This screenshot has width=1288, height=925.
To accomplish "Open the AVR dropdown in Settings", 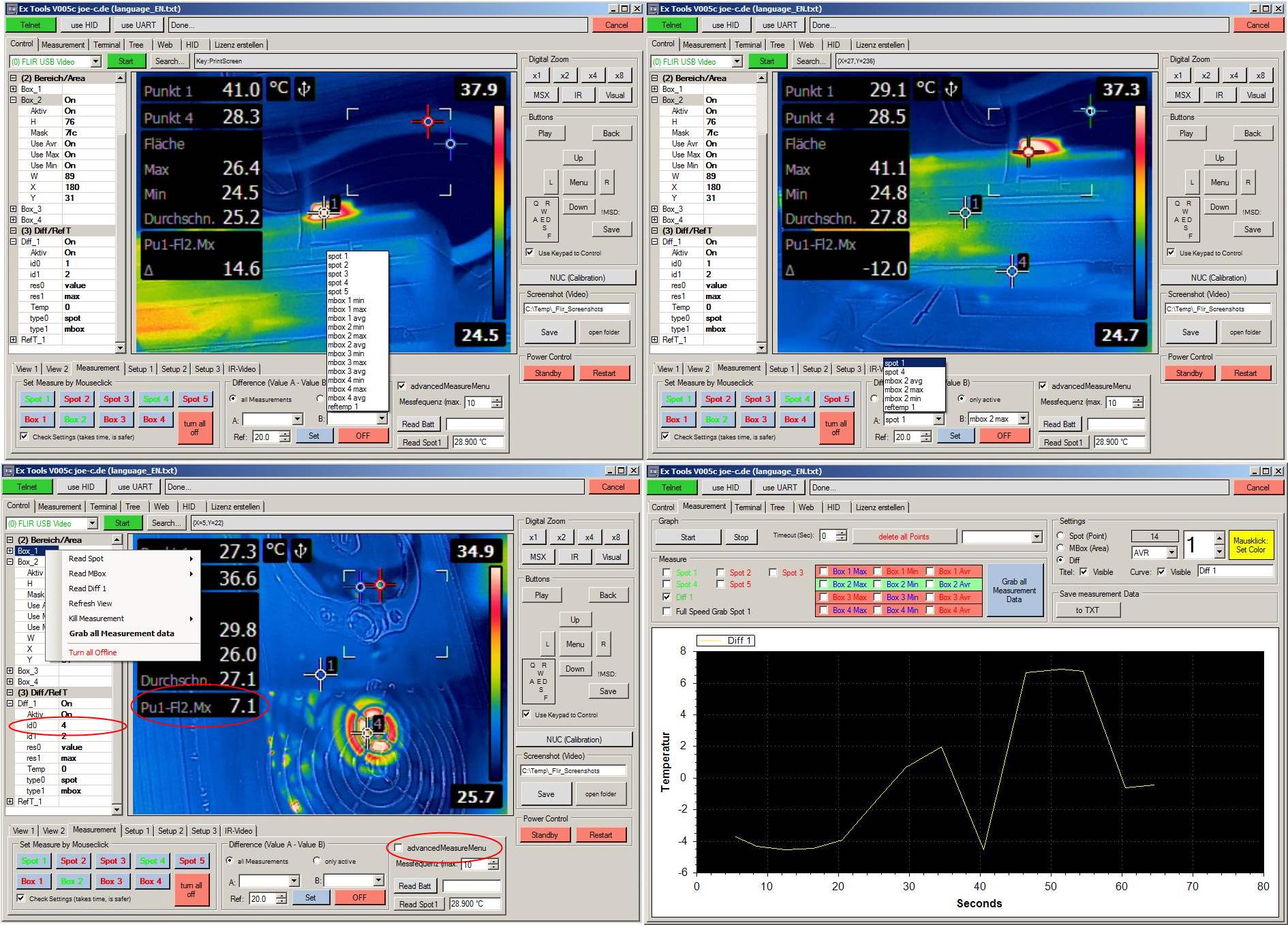I will click(1171, 552).
